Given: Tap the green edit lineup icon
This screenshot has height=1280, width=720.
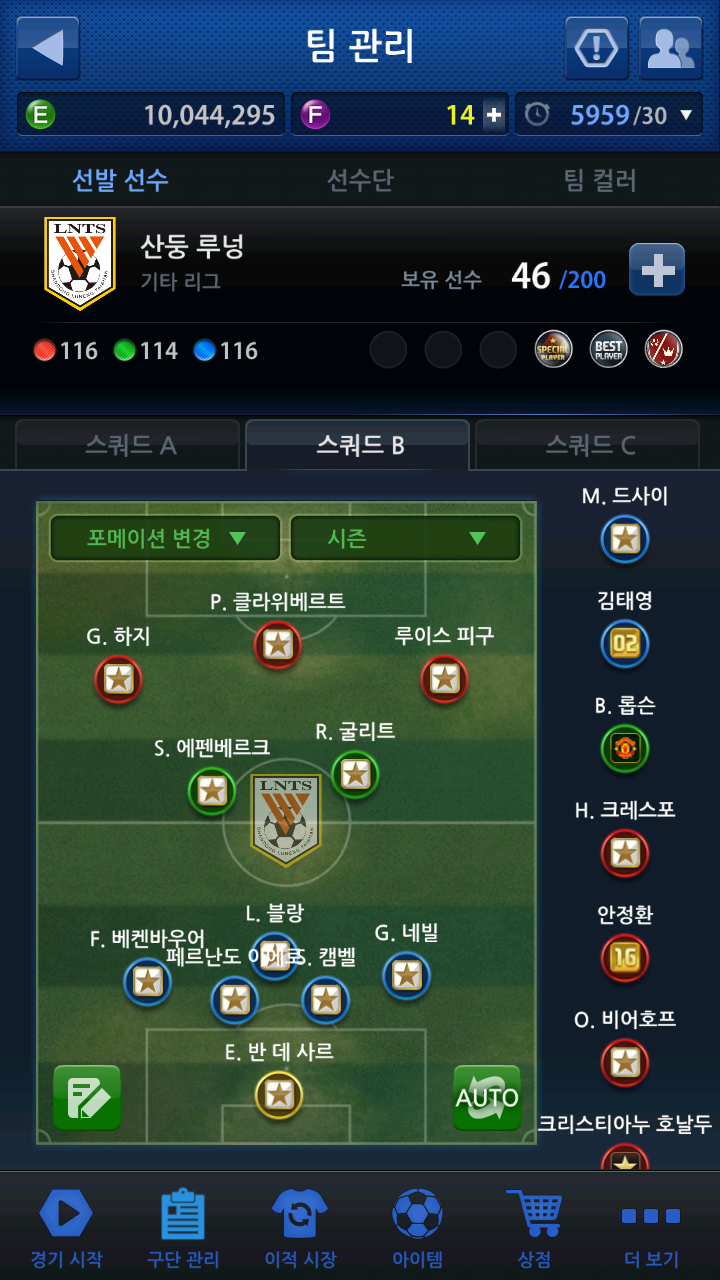Looking at the screenshot, I should point(87,1097).
